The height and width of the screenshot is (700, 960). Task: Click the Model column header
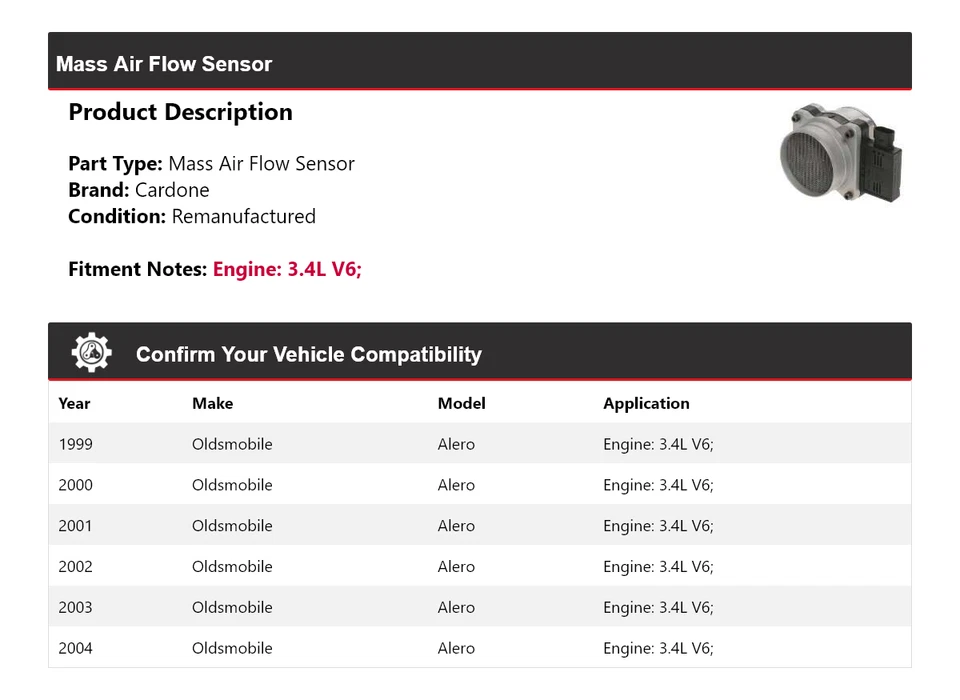point(461,404)
